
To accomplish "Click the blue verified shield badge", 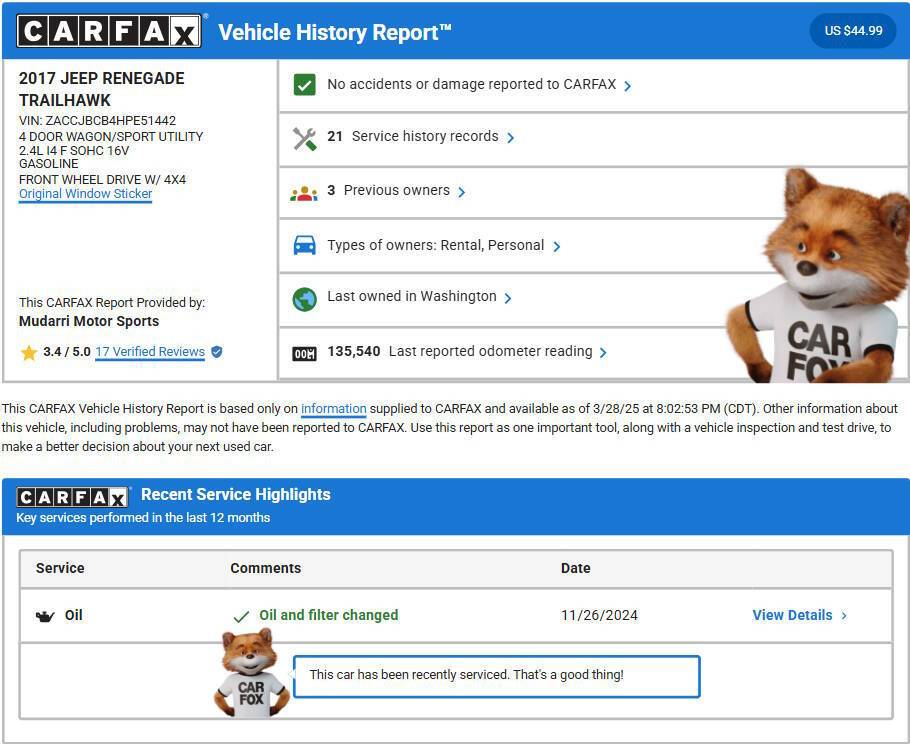I will 216,352.
